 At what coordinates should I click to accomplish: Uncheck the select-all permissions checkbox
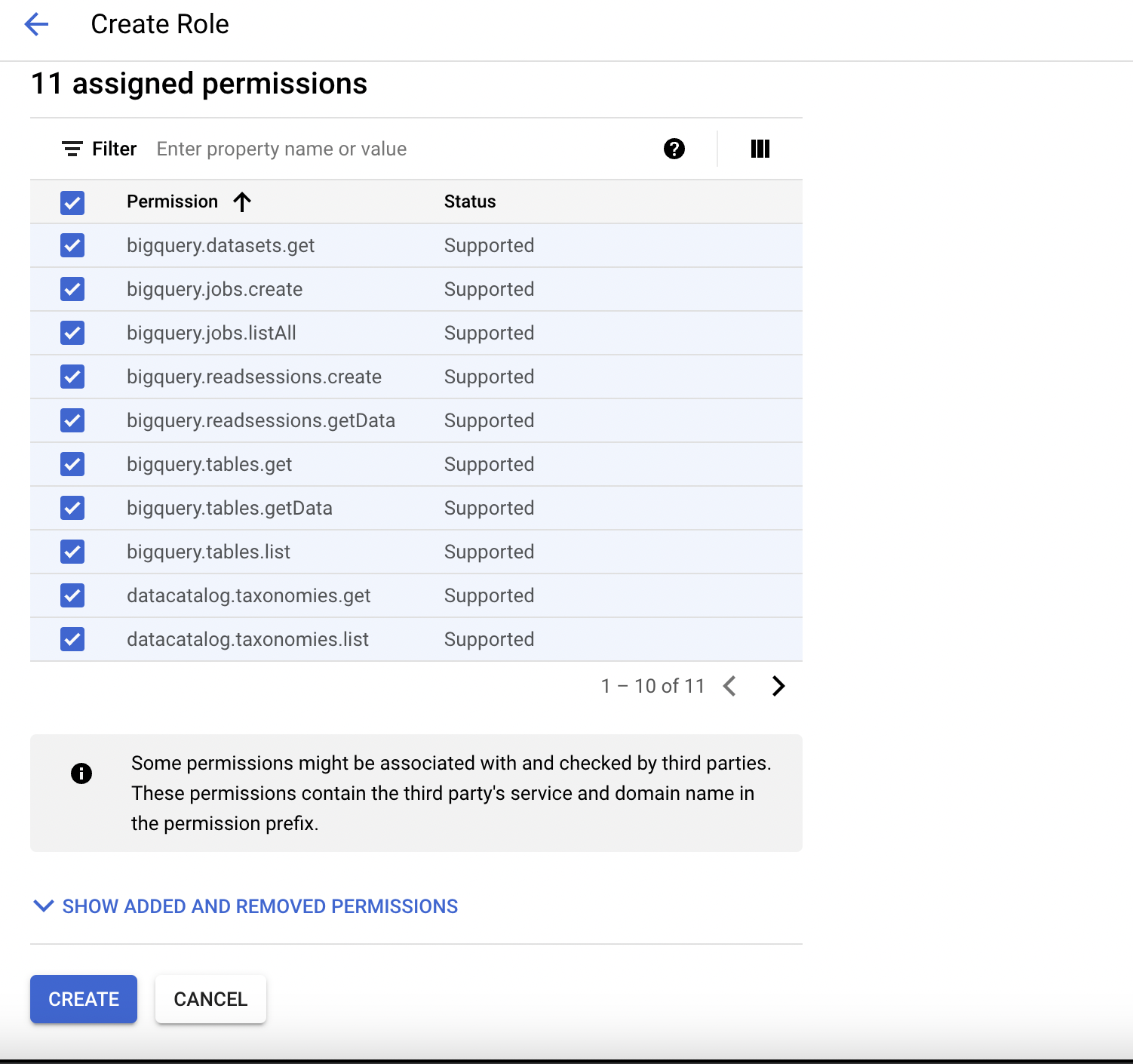(72, 202)
